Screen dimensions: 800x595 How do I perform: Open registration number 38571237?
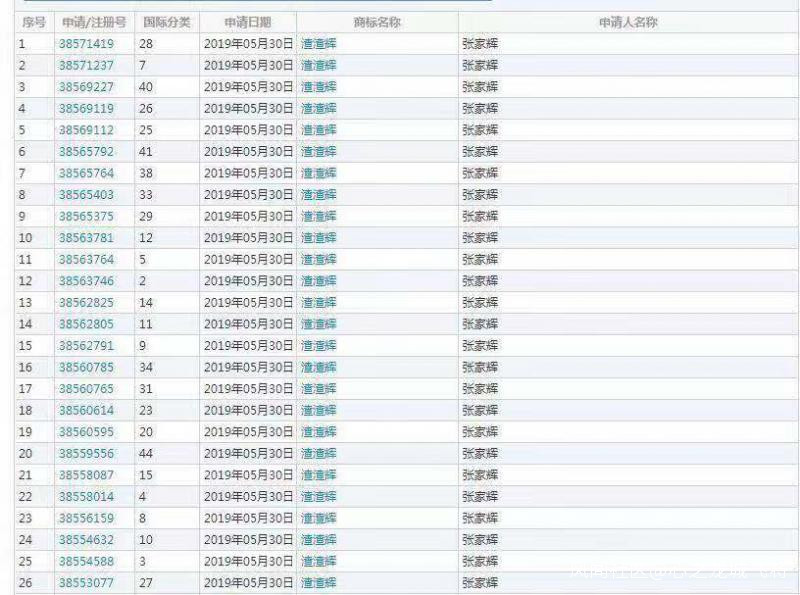click(x=86, y=65)
